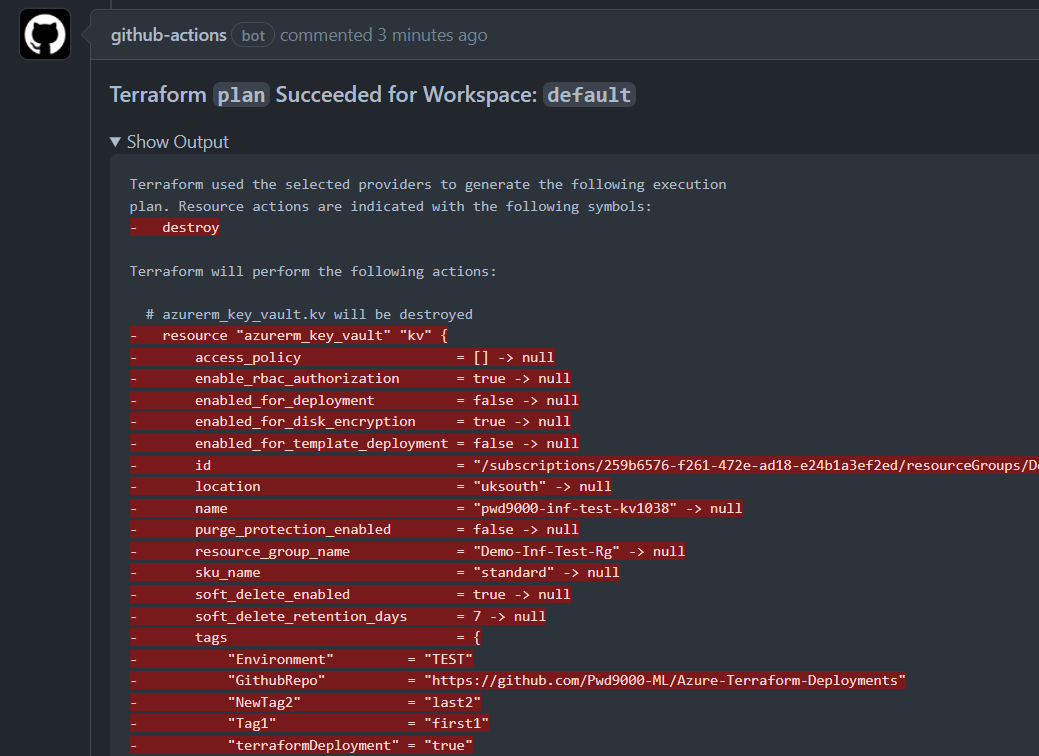Click the 'plan' inline code label

coord(241,95)
